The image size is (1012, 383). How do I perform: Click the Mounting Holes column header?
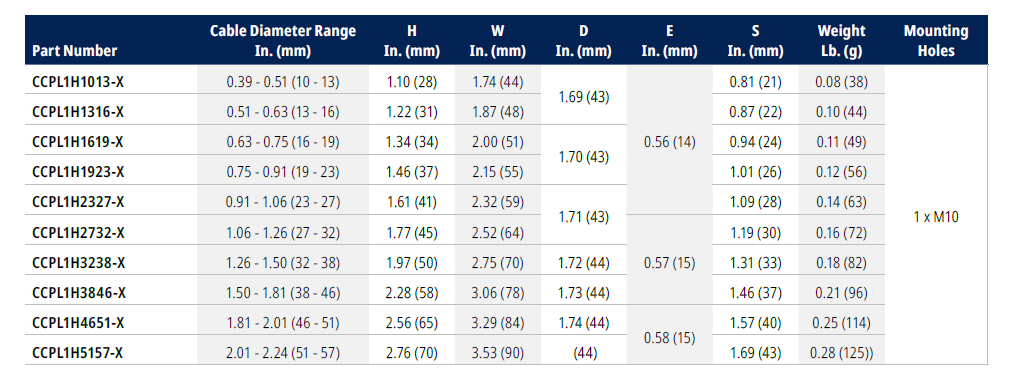click(936, 41)
